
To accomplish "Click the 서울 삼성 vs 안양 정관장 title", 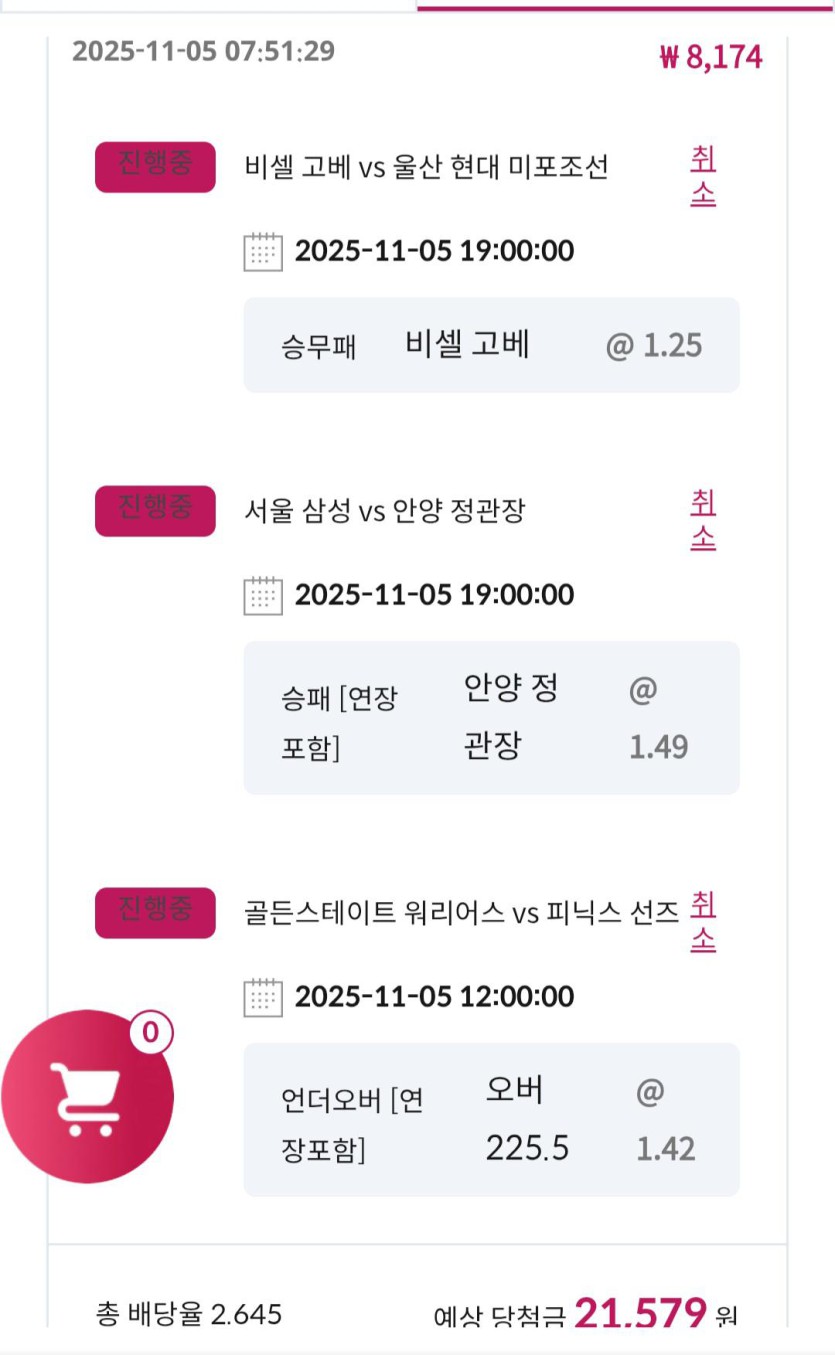I will click(x=384, y=512).
